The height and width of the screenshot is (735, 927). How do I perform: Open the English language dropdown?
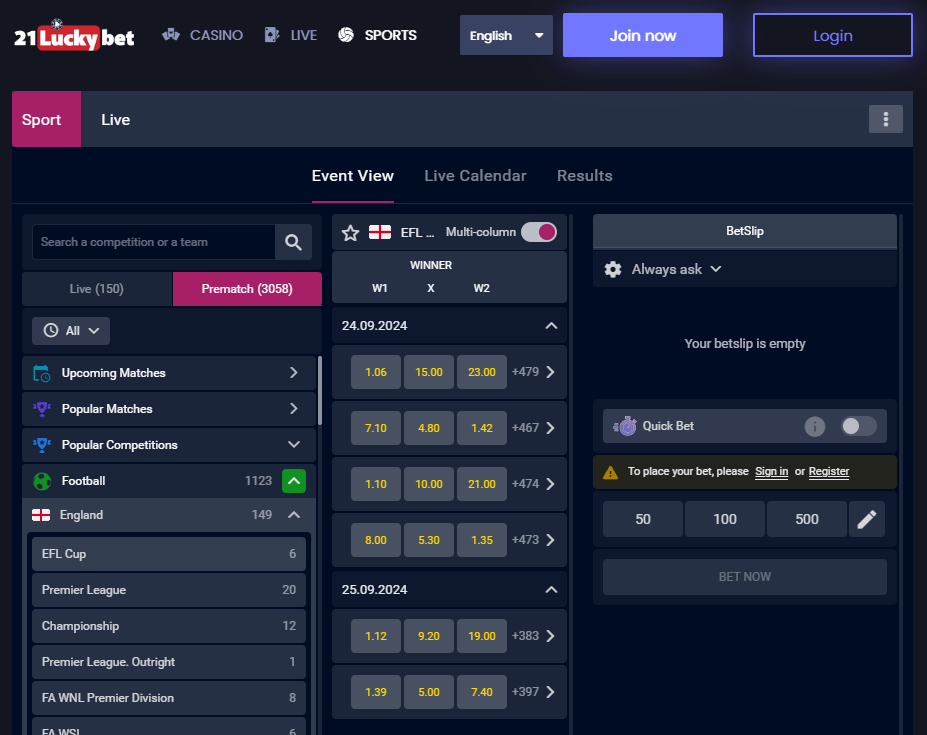[x=505, y=34]
